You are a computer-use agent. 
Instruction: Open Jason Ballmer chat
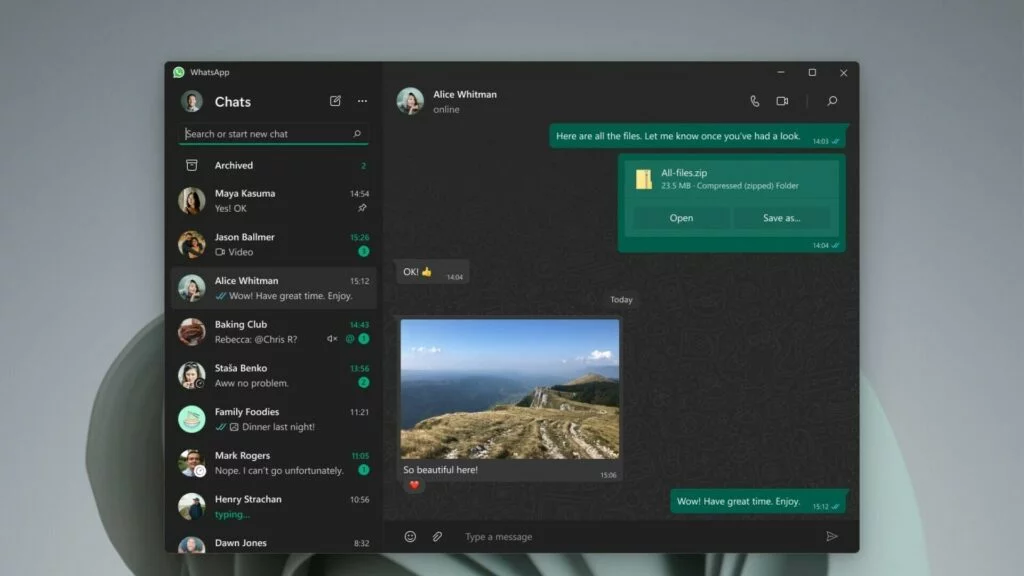274,244
